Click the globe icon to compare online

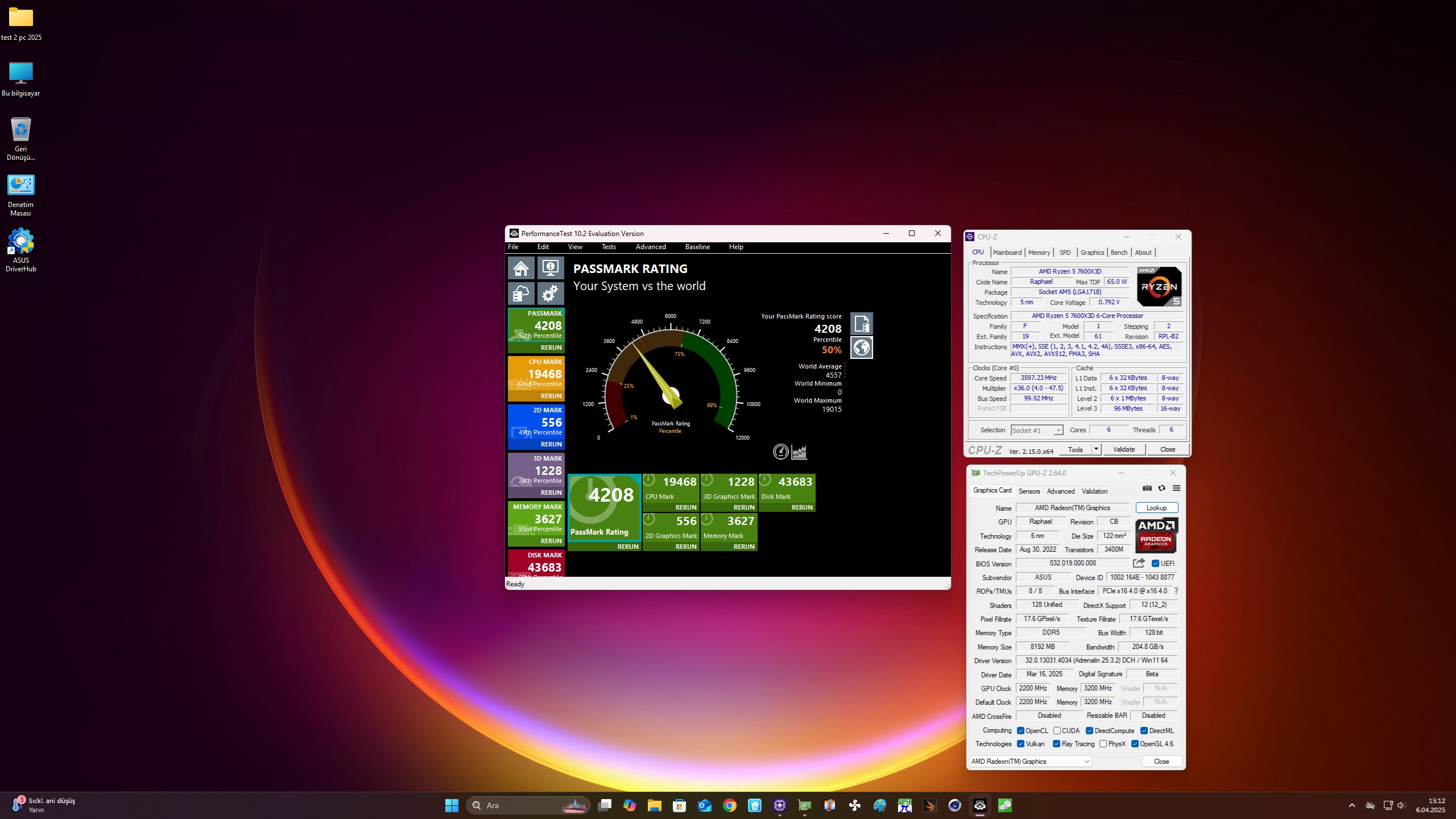[862, 348]
